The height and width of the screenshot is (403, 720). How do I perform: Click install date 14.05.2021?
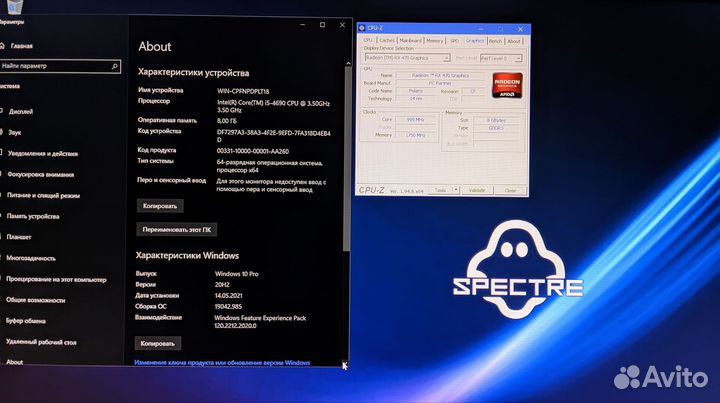point(228,296)
